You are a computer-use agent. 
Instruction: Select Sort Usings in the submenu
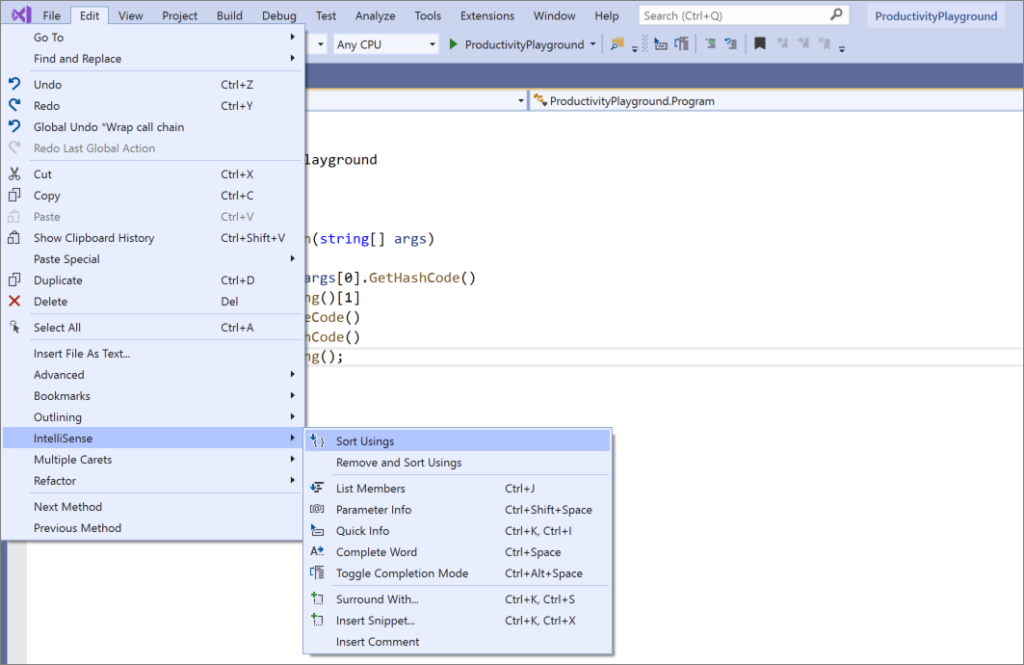[365, 441]
